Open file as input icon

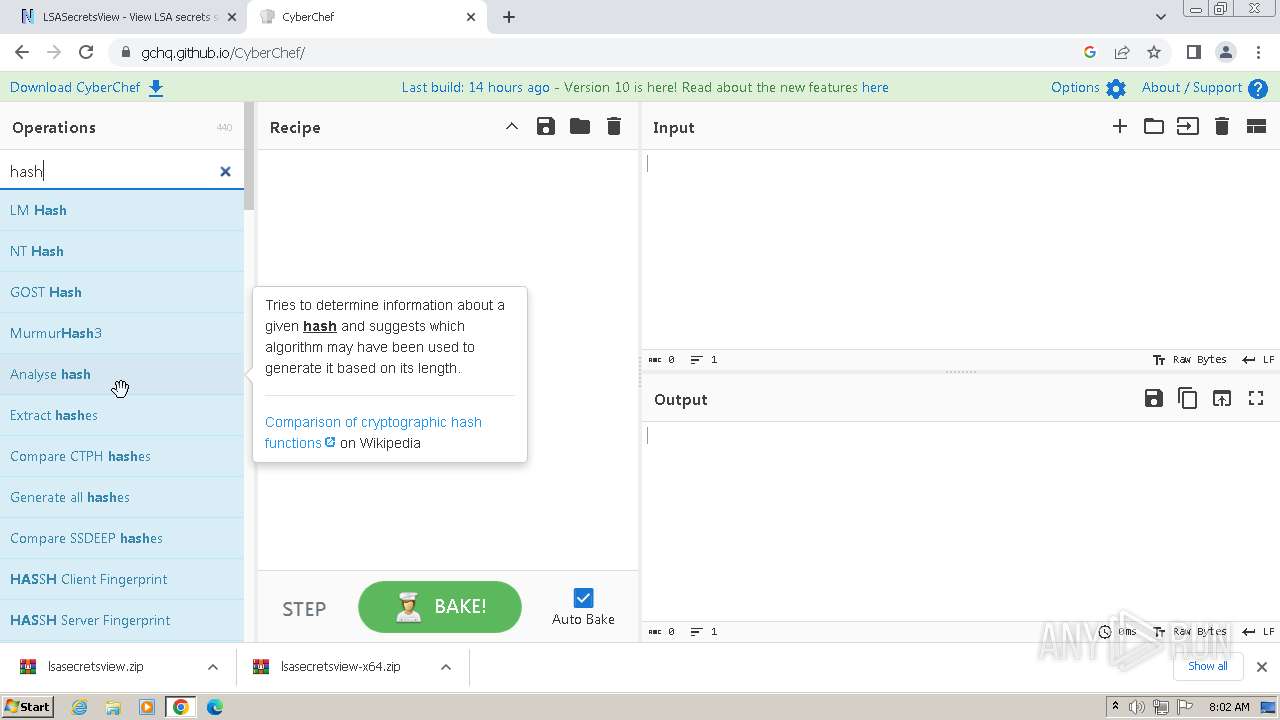click(1188, 126)
